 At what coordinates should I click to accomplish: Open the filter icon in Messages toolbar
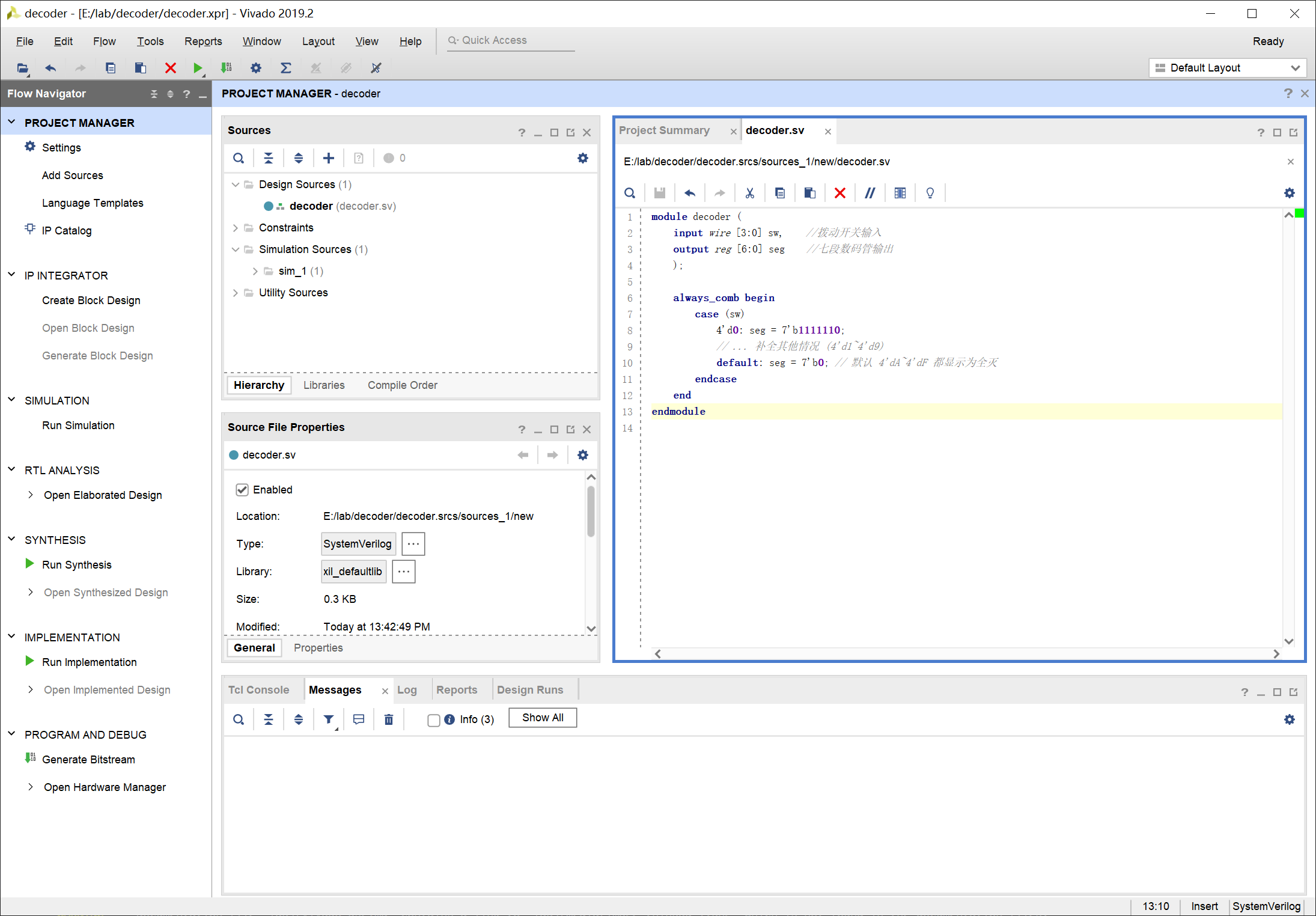[329, 719]
